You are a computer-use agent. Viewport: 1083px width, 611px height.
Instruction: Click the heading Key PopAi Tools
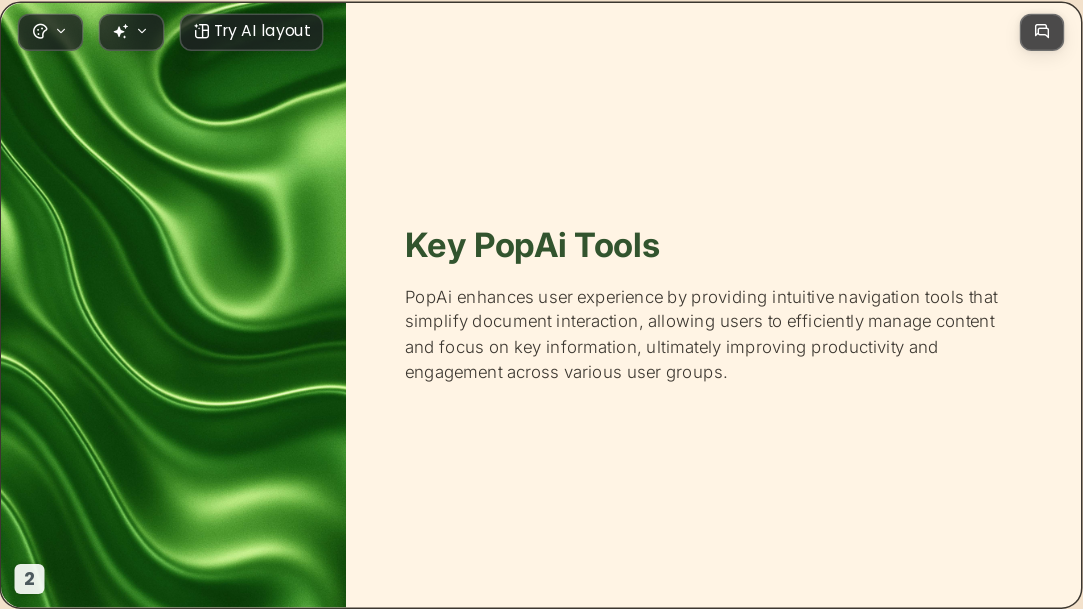tap(532, 245)
